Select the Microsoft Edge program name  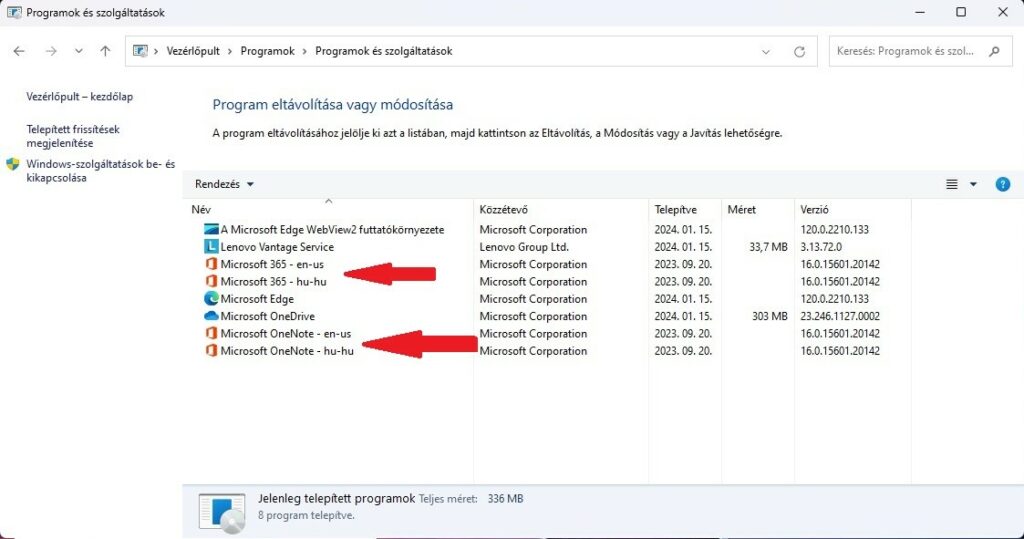pyautogui.click(x=257, y=299)
